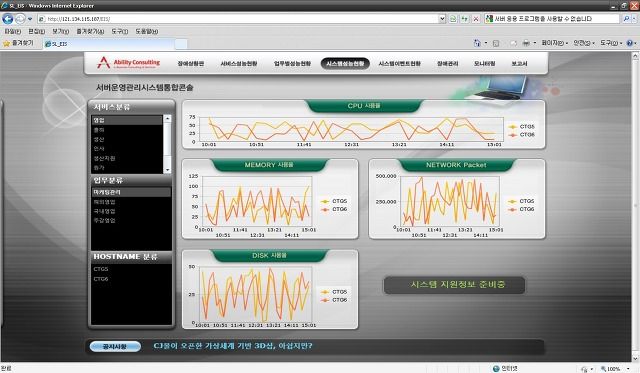Click the Ability Consulting logo

coord(128,63)
